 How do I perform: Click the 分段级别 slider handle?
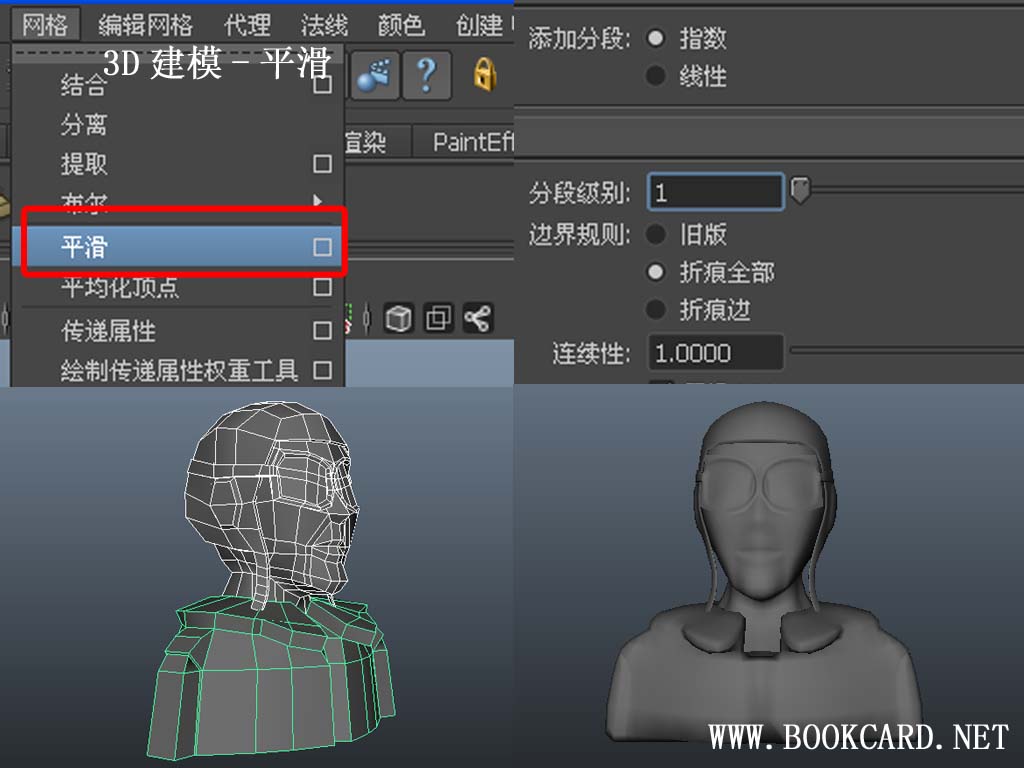click(800, 190)
